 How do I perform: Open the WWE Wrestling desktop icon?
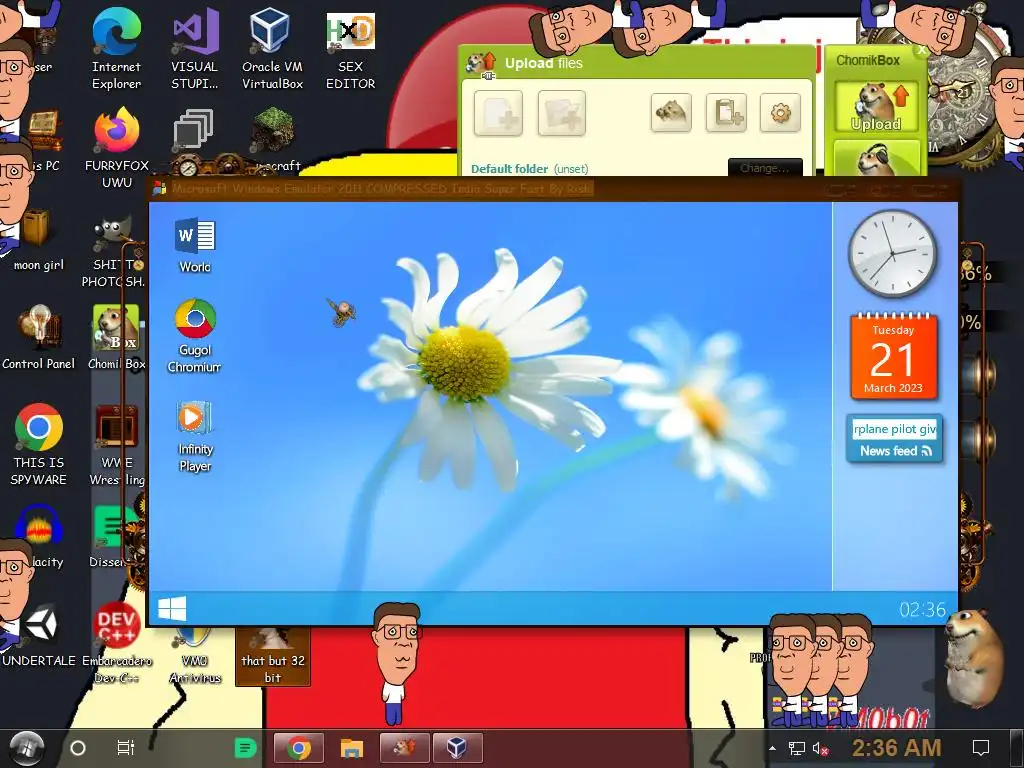116,444
